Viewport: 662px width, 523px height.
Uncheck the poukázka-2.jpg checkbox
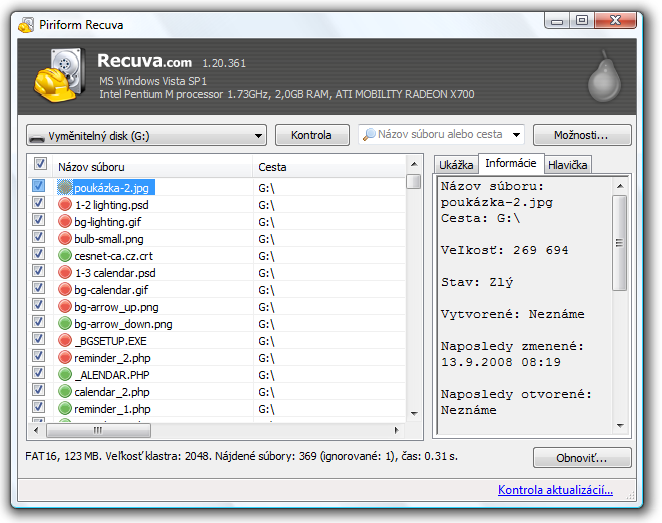pos(38,185)
